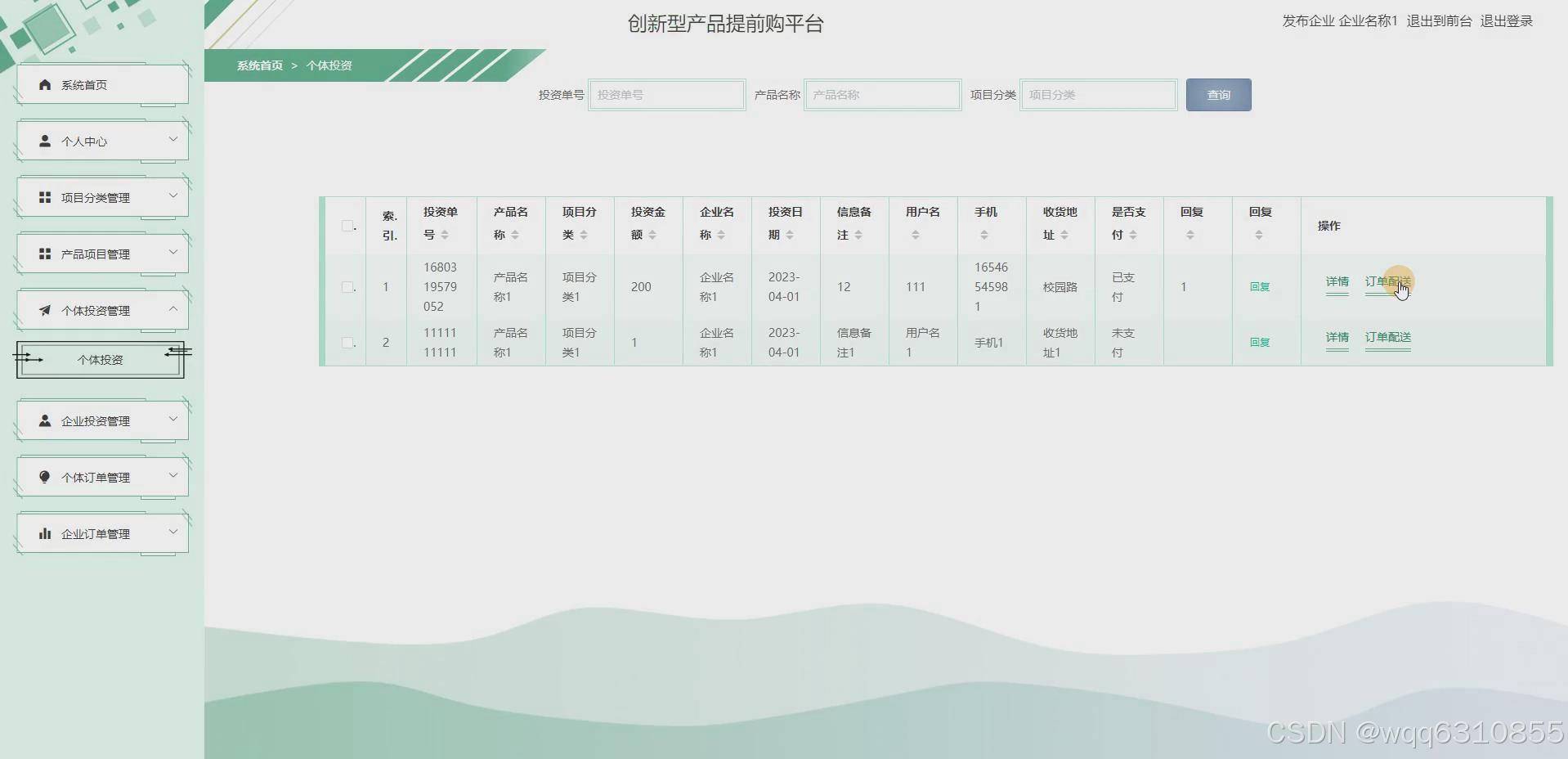Sort by 信息备注 column arrows
The image size is (1568, 759).
pos(858,236)
